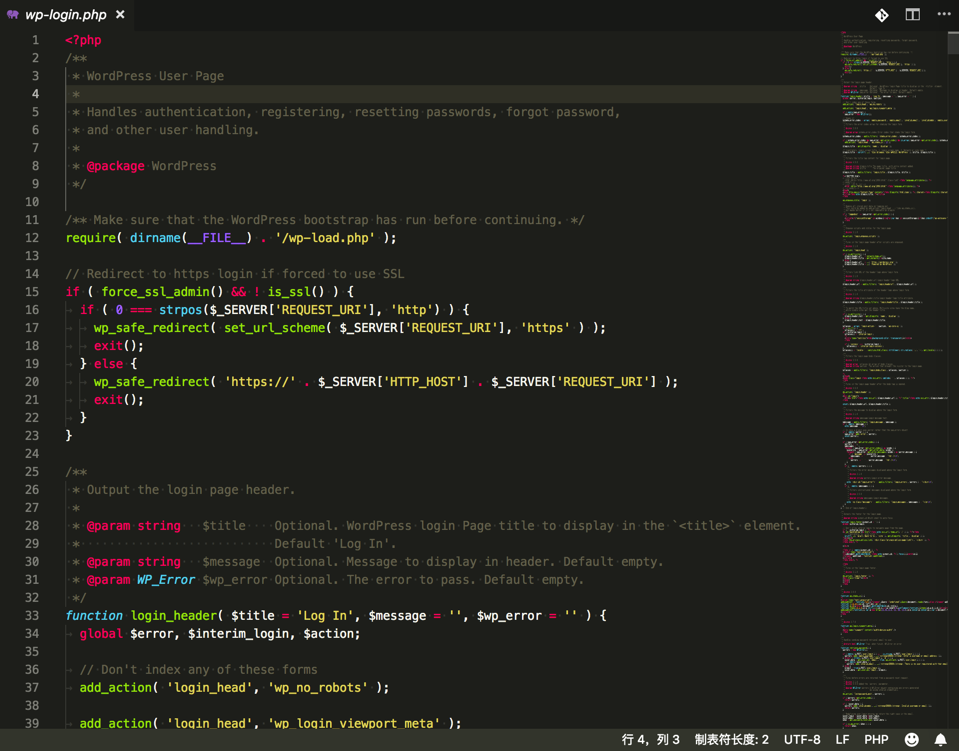
Task: Click 'wp_no_robots' string on line 37
Action: [x=318, y=687]
